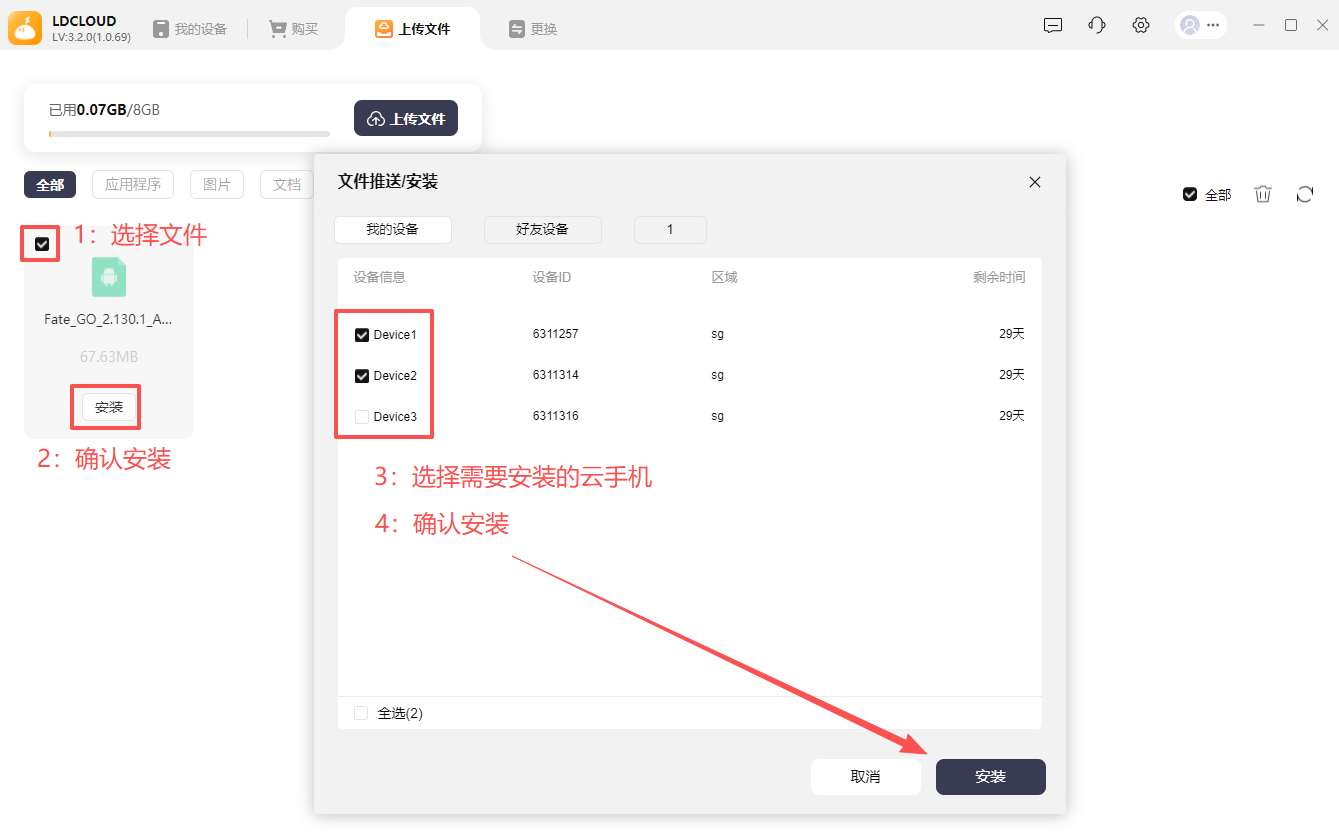
Task: Click the user account avatar icon
Action: point(1190,26)
